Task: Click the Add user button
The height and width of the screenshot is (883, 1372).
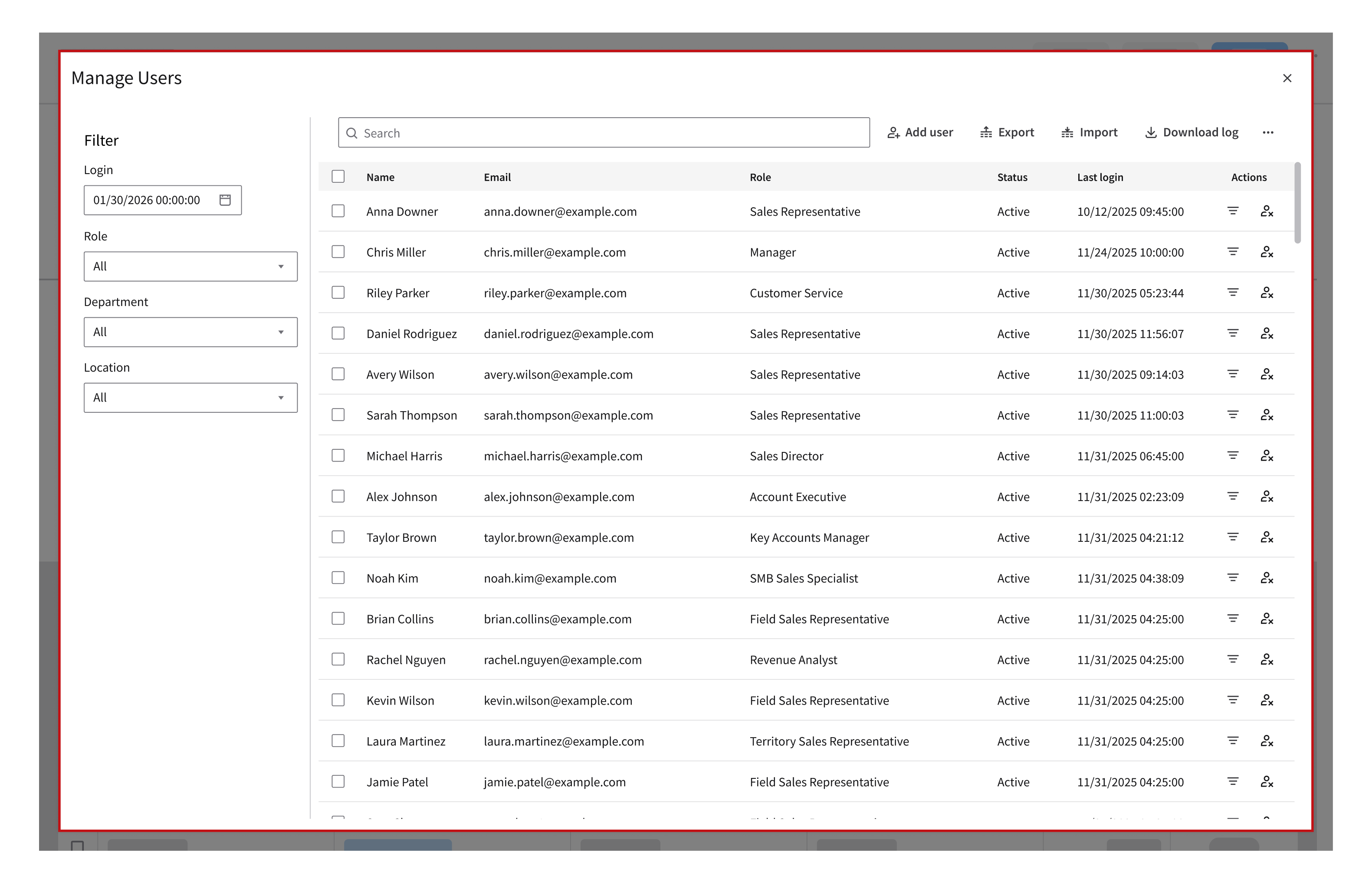Action: coord(920,132)
